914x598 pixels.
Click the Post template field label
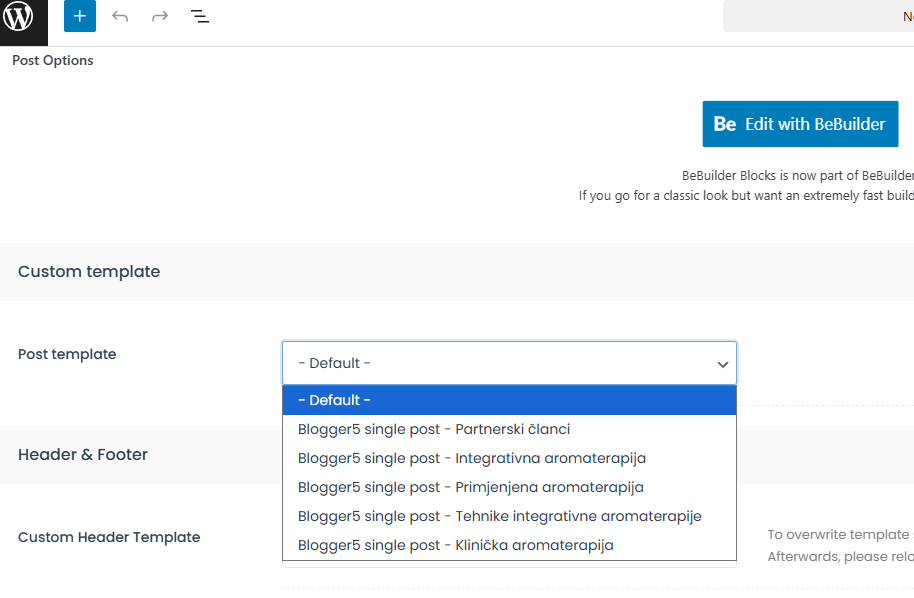pos(67,354)
